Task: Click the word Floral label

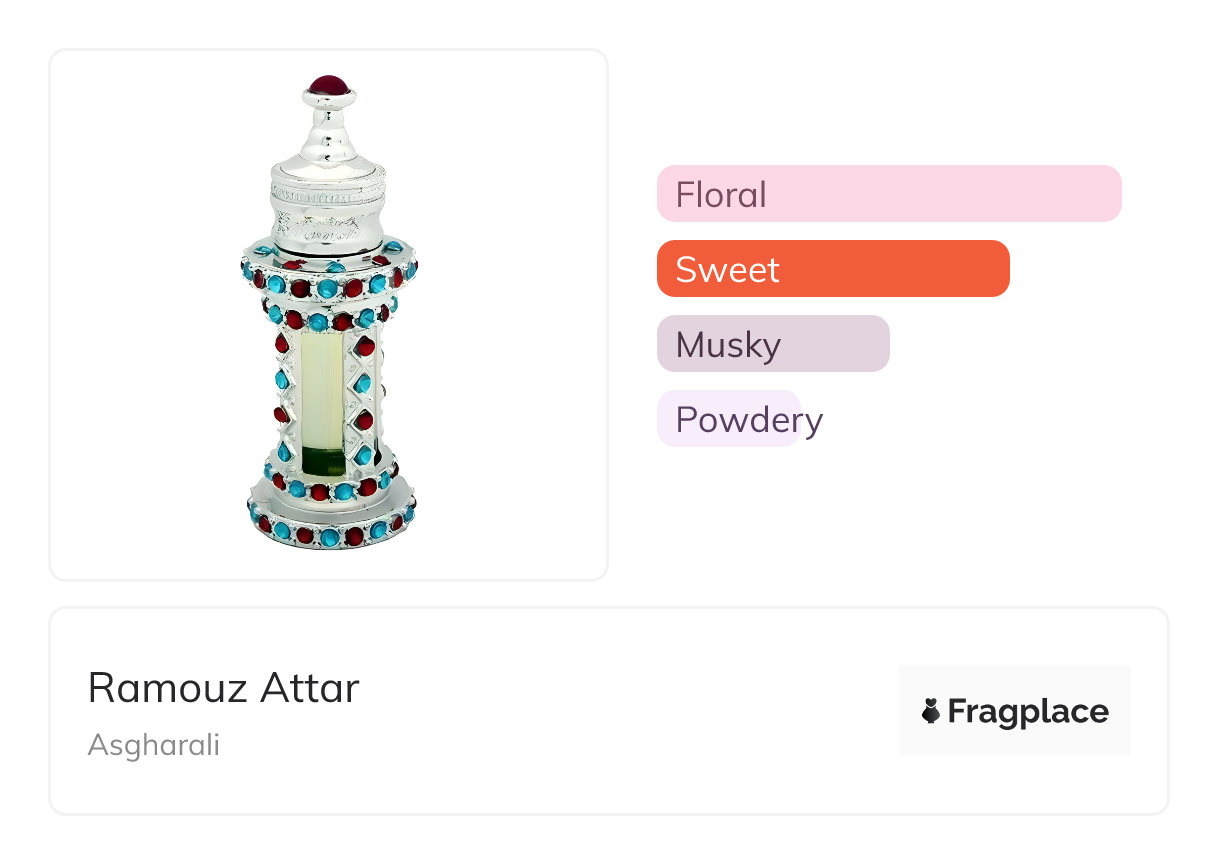Action: (721, 194)
